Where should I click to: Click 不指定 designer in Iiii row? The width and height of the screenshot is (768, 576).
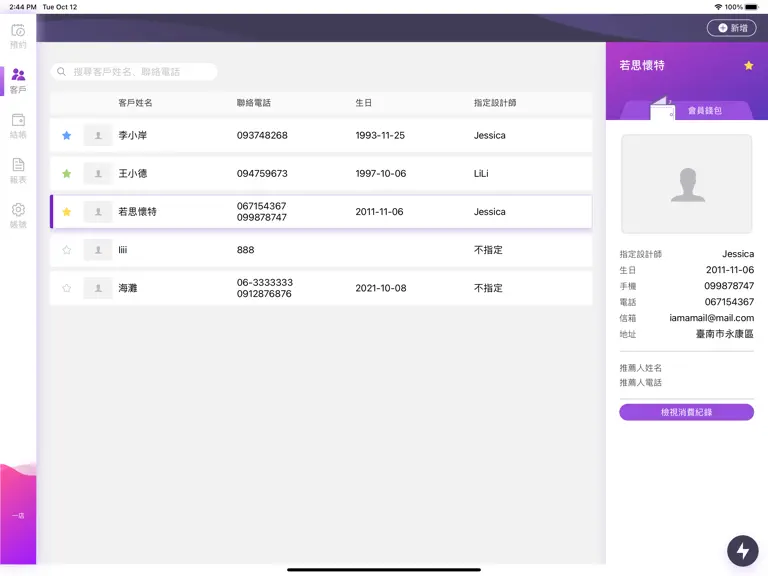click(x=488, y=250)
